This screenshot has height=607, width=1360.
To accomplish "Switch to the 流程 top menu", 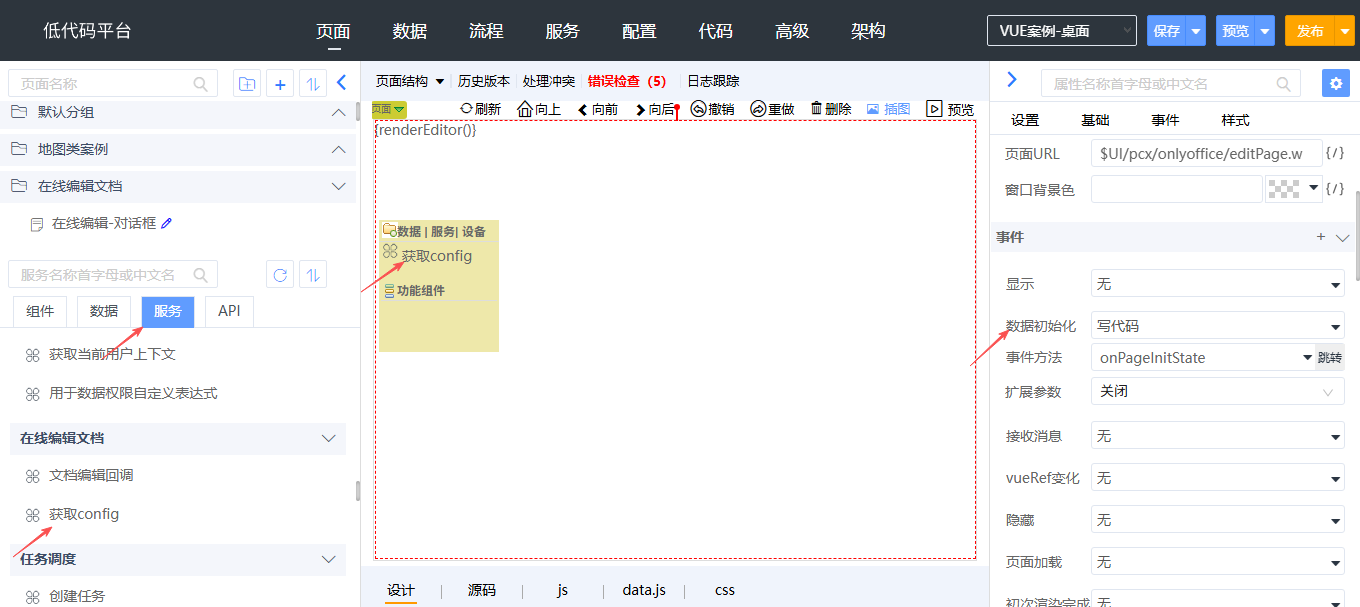I will [x=486, y=31].
